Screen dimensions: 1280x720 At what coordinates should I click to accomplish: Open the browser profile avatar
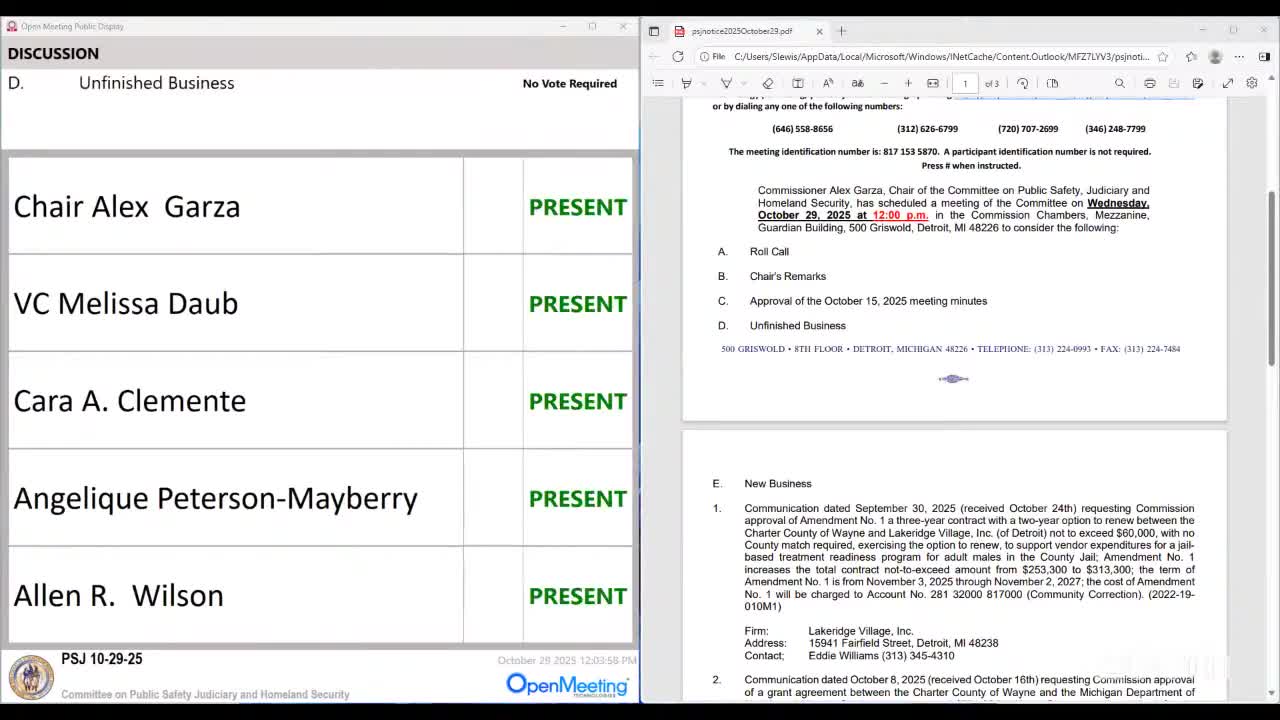pos(1215,57)
